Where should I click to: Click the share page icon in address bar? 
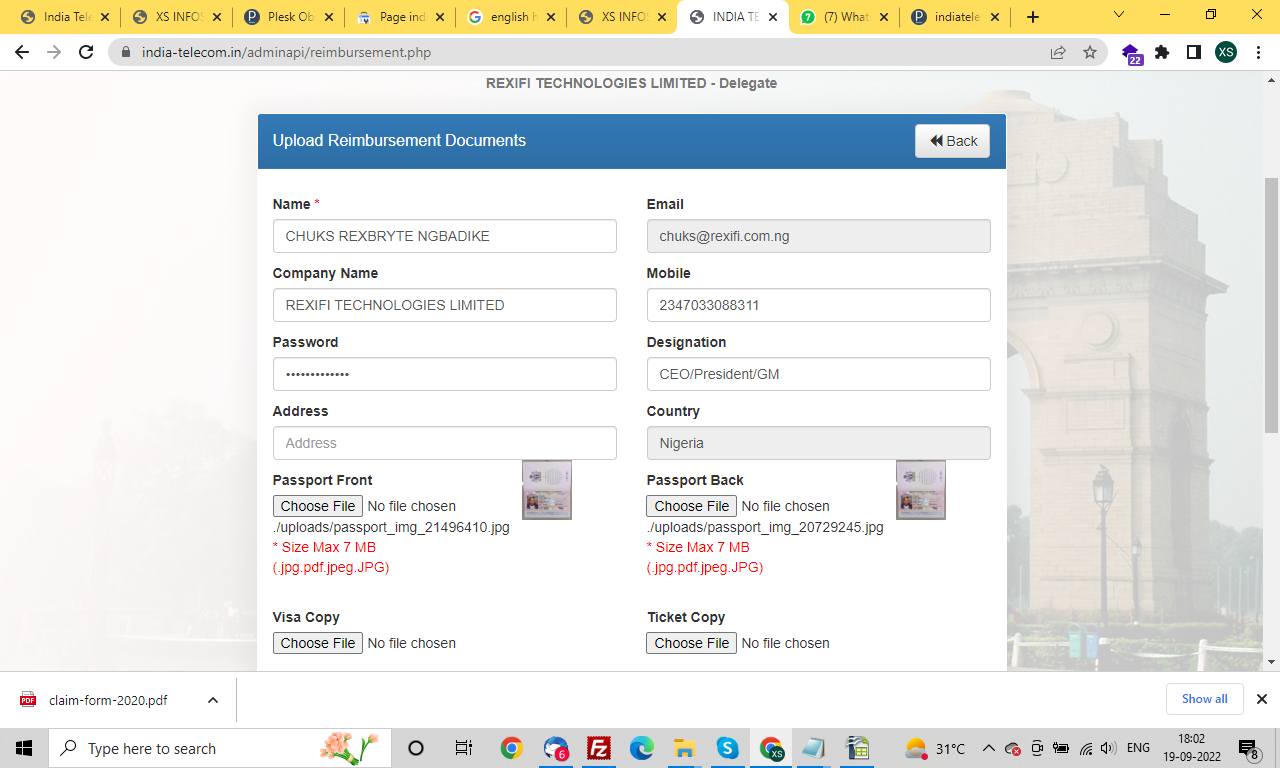point(1058,52)
